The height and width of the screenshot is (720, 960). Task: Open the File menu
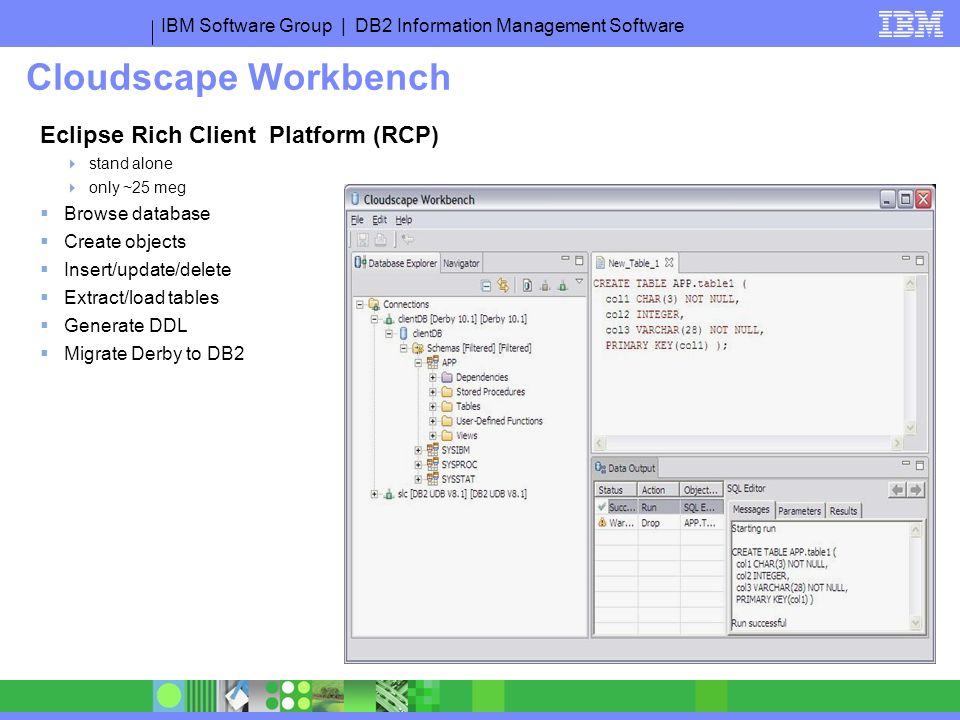click(x=357, y=220)
